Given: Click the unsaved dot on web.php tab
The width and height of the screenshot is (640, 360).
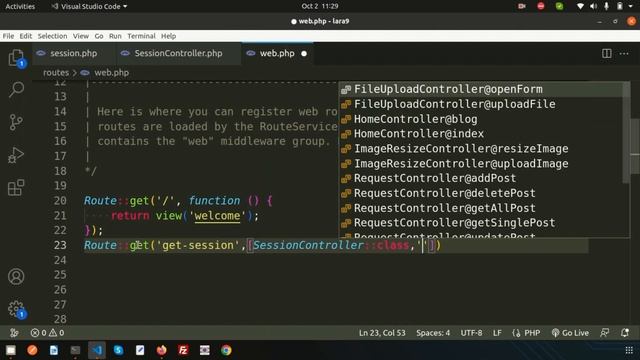Looking at the screenshot, I should (304, 53).
